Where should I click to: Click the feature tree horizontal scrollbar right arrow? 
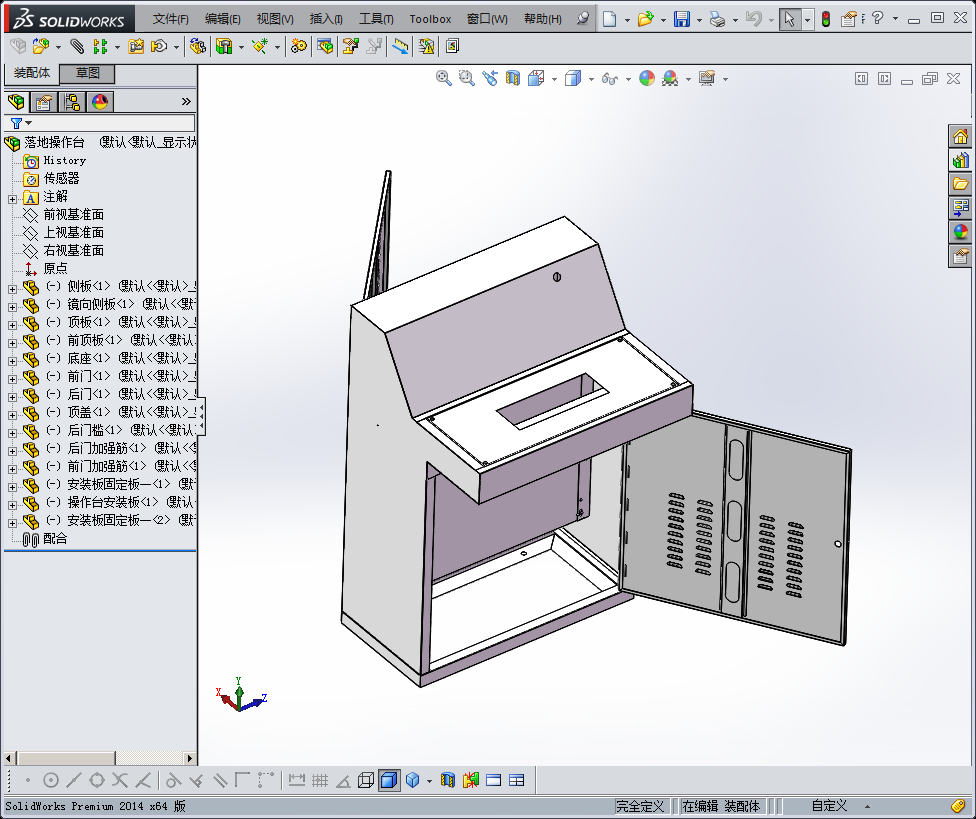coord(190,758)
